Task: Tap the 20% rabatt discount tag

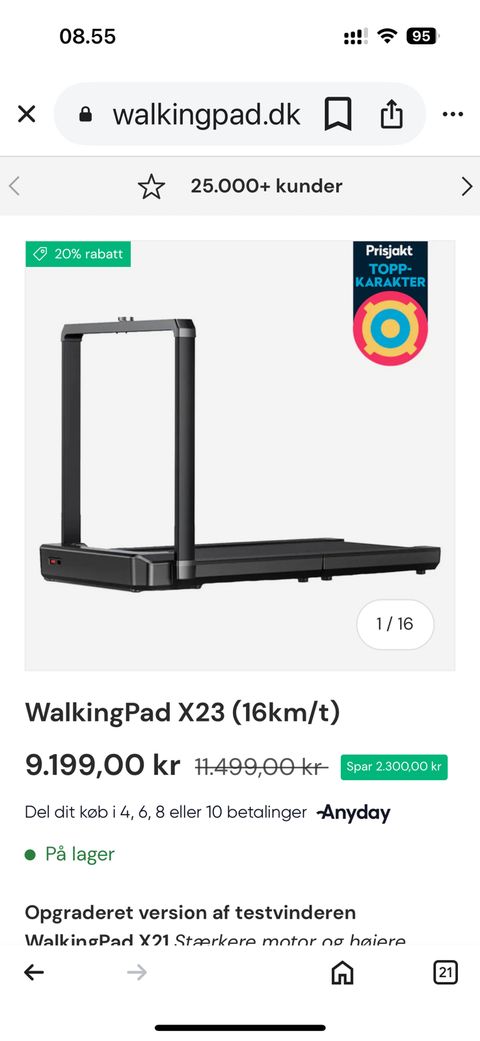Action: [78, 254]
